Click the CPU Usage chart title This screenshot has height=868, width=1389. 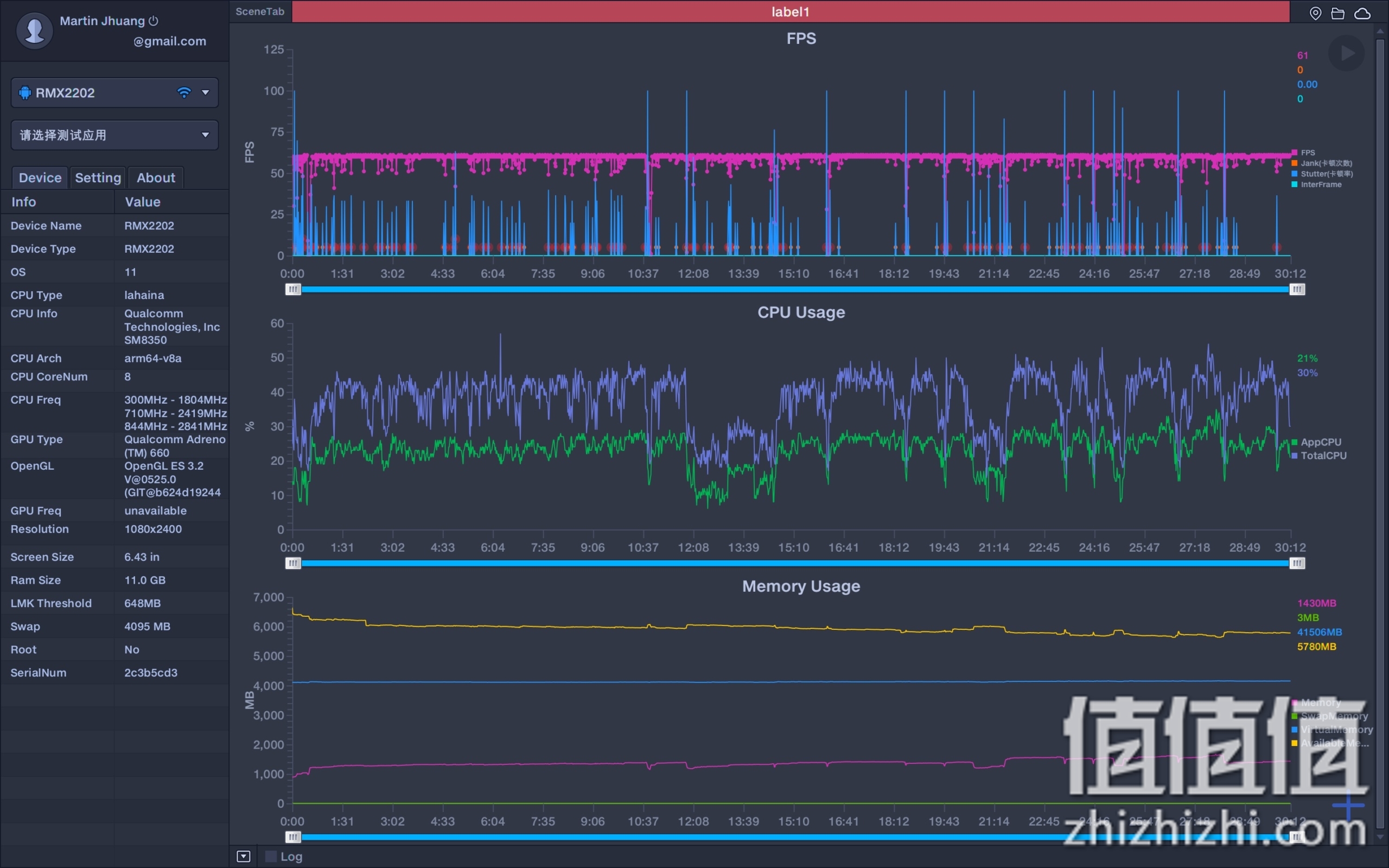(x=801, y=312)
